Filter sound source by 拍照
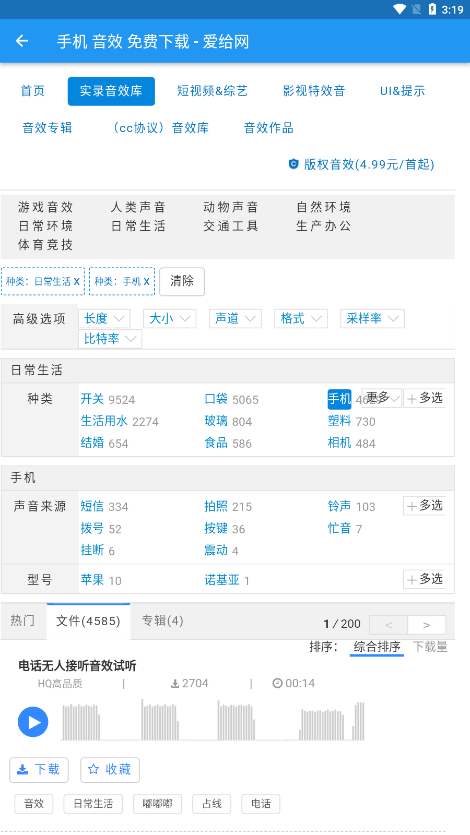This screenshot has height=835, width=470. pos(216,506)
